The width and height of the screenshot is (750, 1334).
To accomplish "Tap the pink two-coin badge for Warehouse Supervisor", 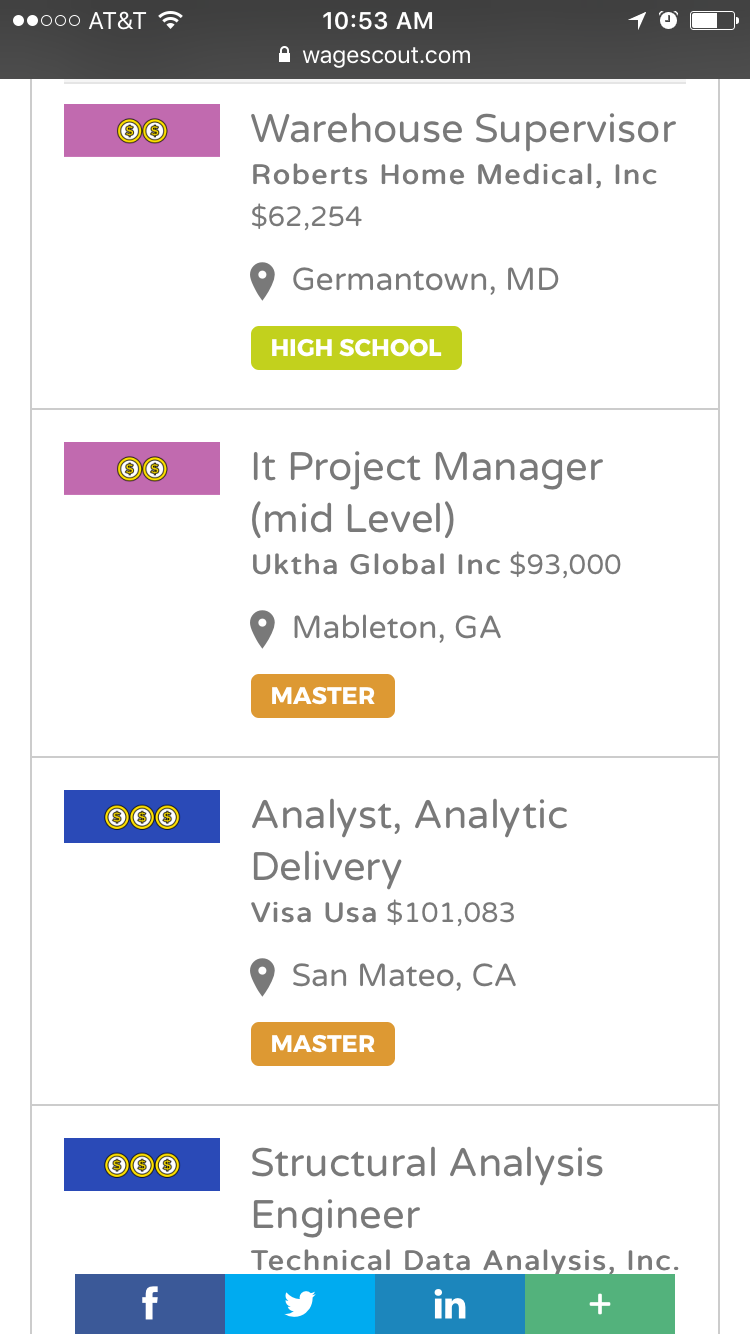I will (x=142, y=131).
